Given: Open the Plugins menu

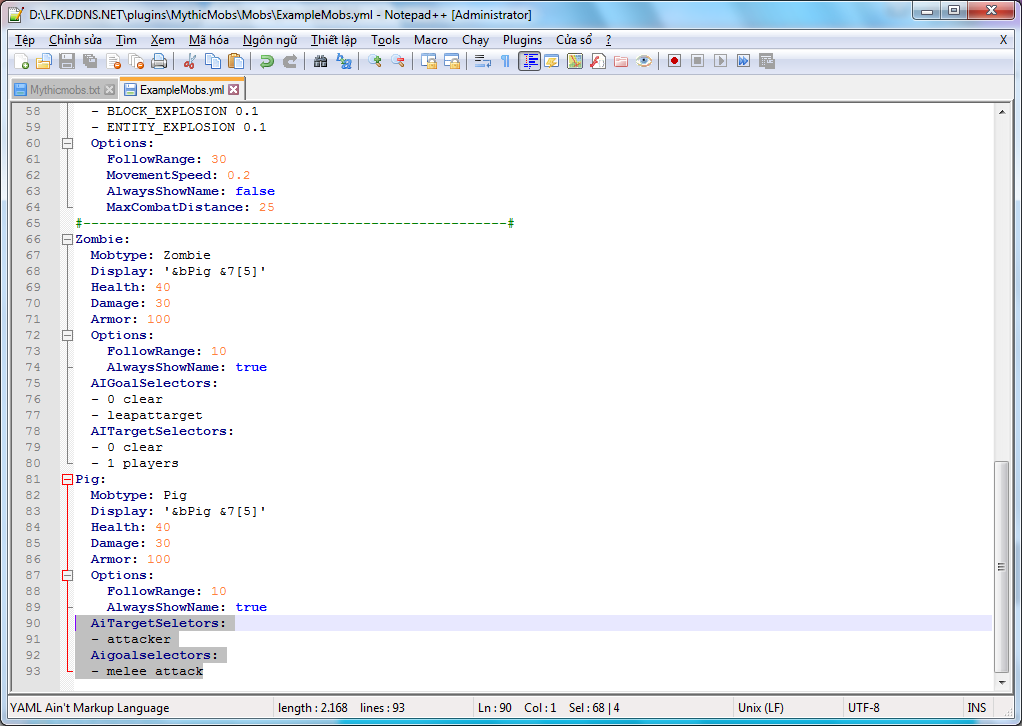Looking at the screenshot, I should 522,40.
